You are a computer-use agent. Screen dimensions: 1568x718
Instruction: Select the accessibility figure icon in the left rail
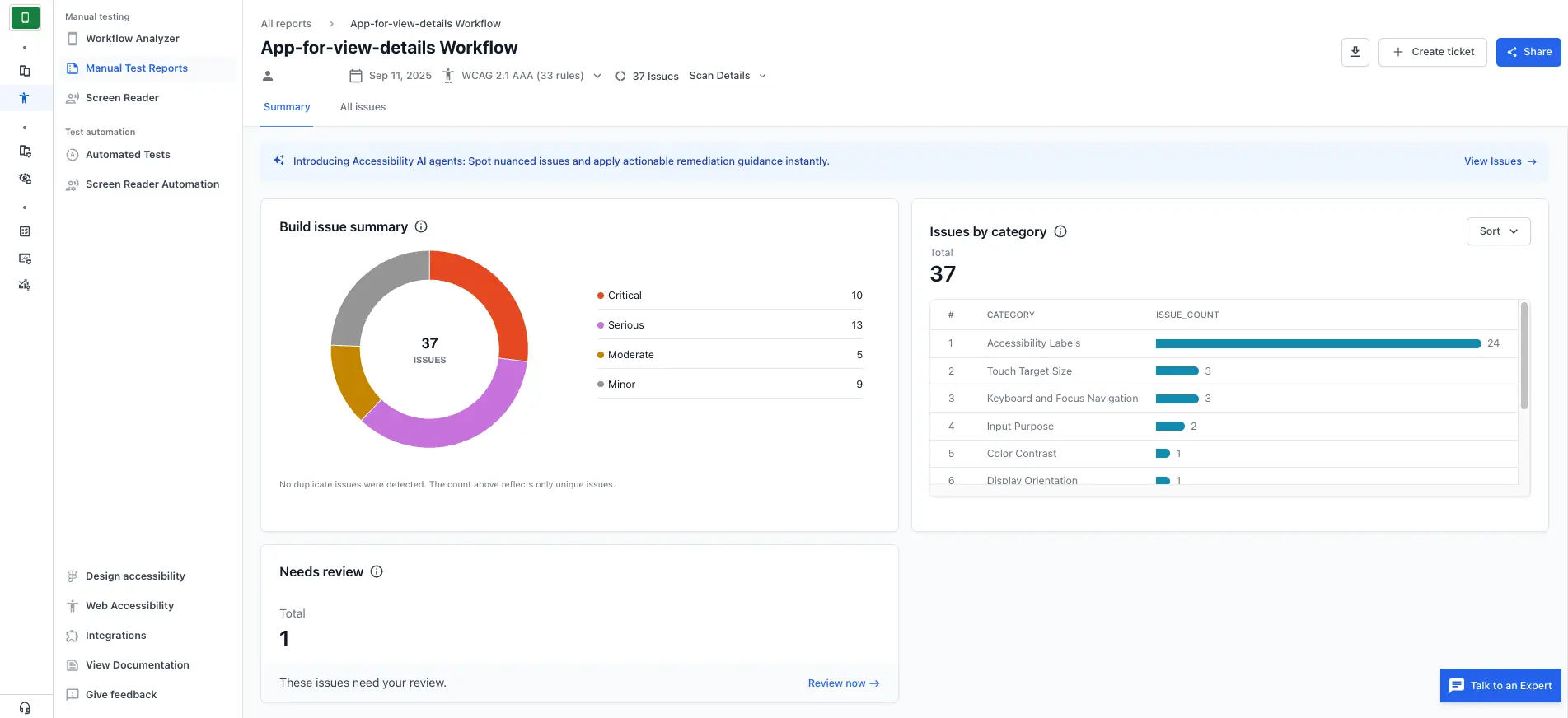pyautogui.click(x=25, y=98)
